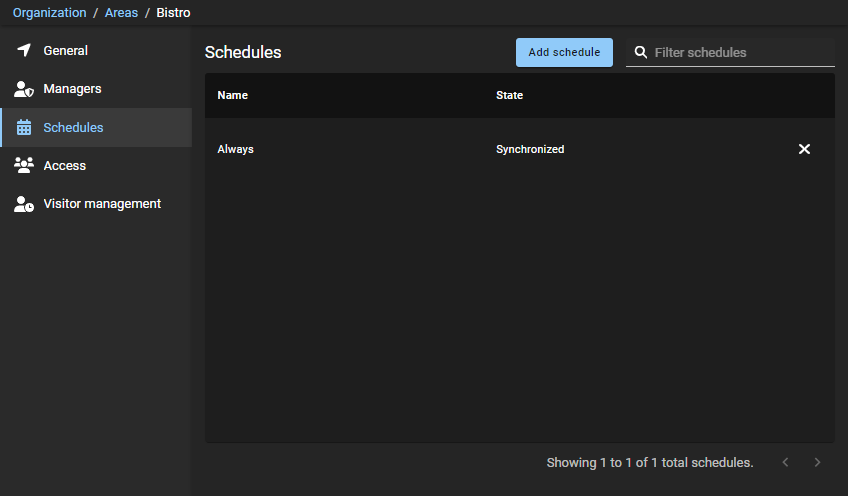Go to next page of schedules
The image size is (848, 496).
pyautogui.click(x=817, y=462)
